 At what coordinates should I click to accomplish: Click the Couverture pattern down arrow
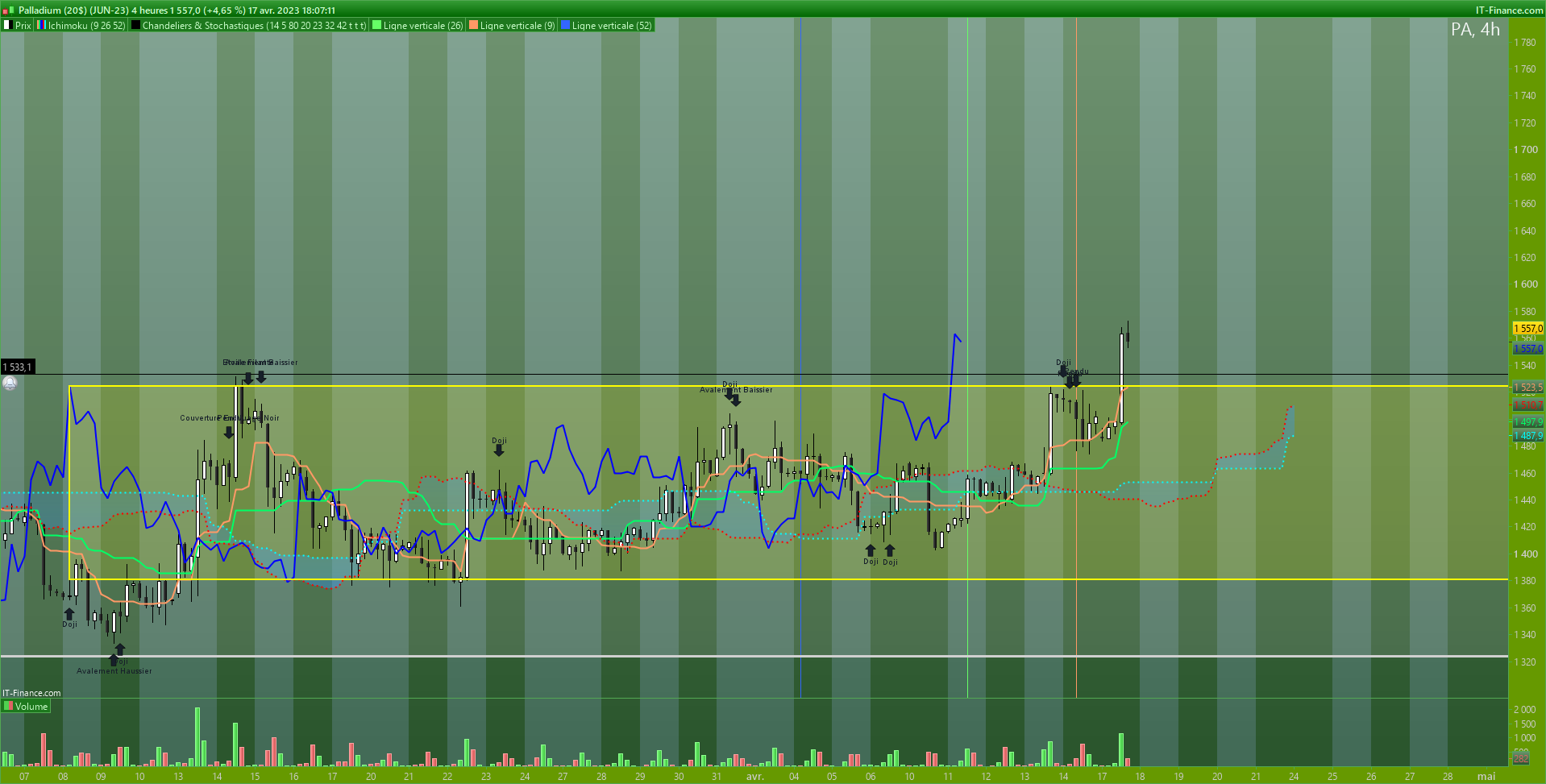(x=229, y=433)
